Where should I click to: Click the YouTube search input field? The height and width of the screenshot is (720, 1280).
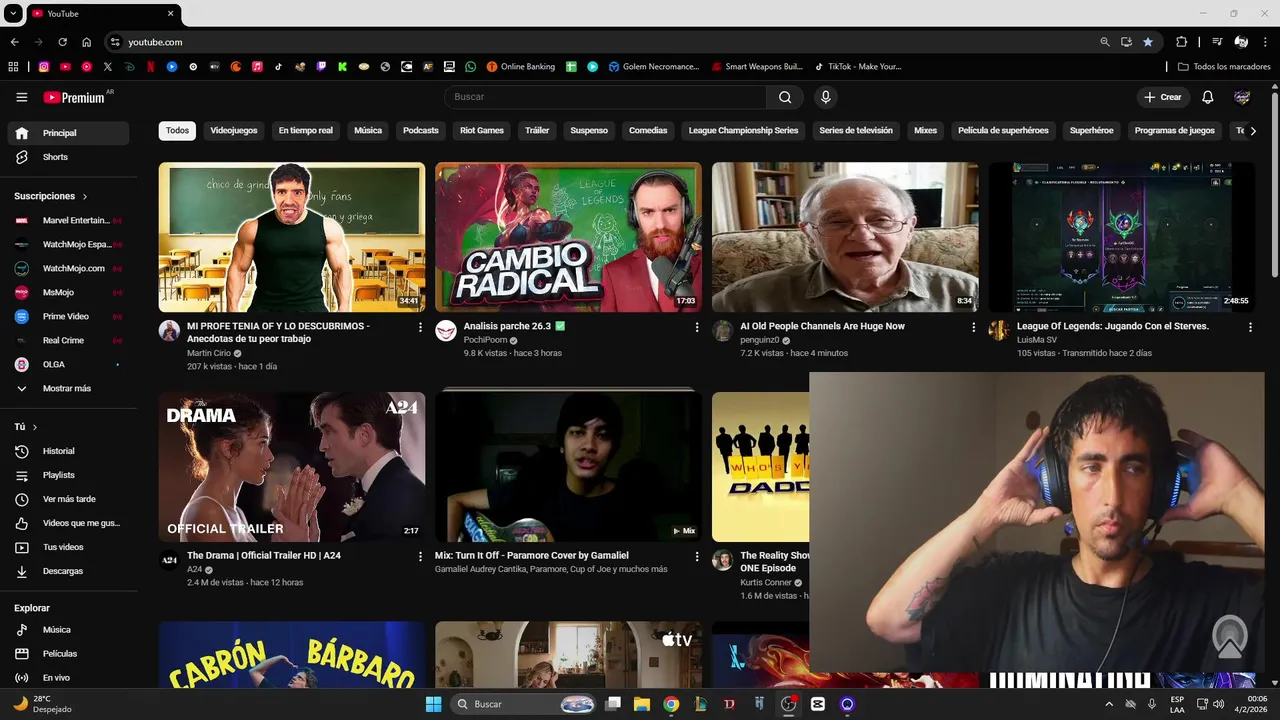tap(605, 97)
